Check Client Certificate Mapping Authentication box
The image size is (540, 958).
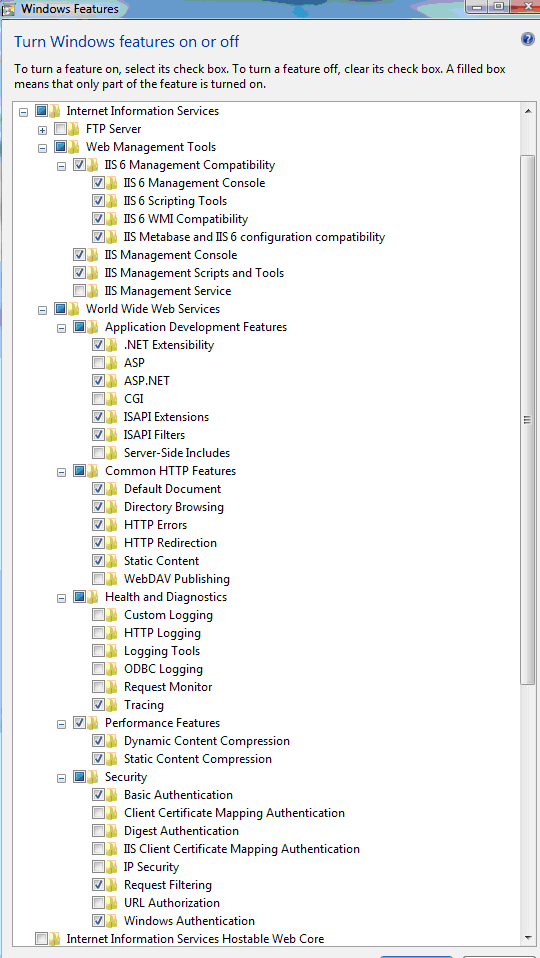[98, 813]
